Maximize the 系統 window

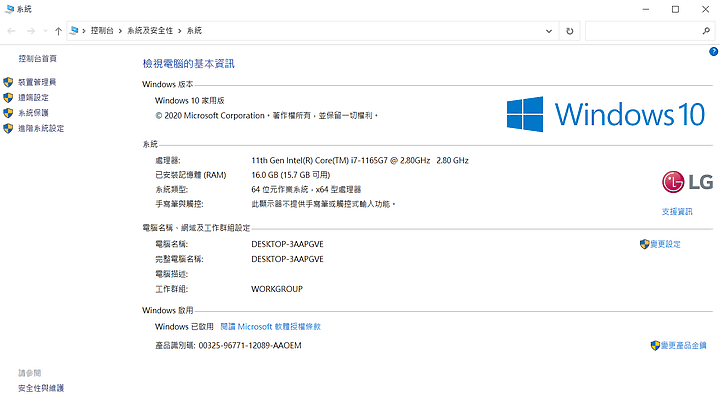pyautogui.click(x=675, y=9)
